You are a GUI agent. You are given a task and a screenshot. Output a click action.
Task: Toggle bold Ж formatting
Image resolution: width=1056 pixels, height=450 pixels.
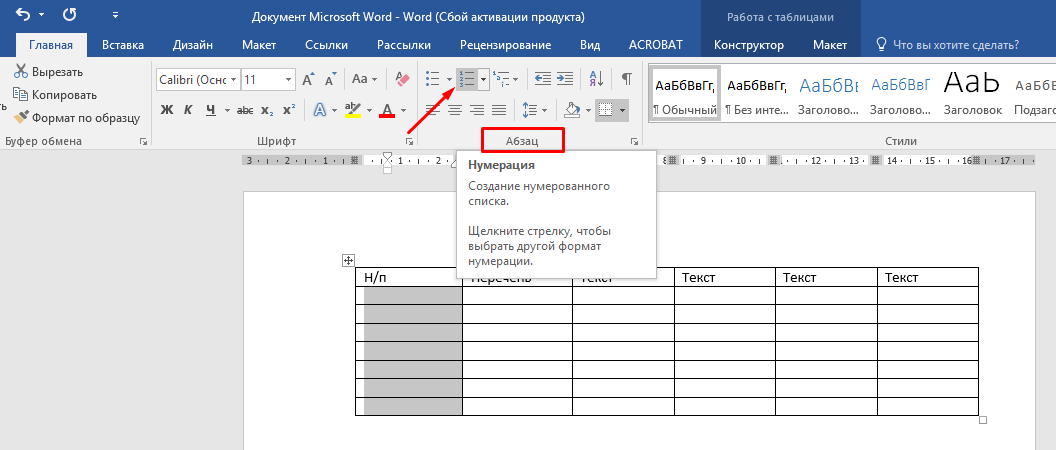[168, 110]
